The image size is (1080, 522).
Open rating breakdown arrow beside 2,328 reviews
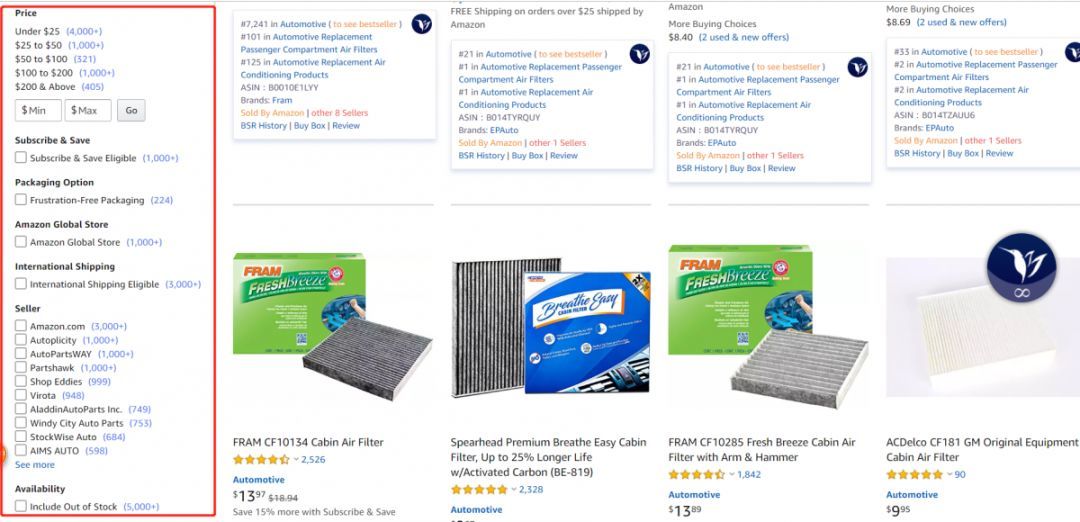point(514,490)
